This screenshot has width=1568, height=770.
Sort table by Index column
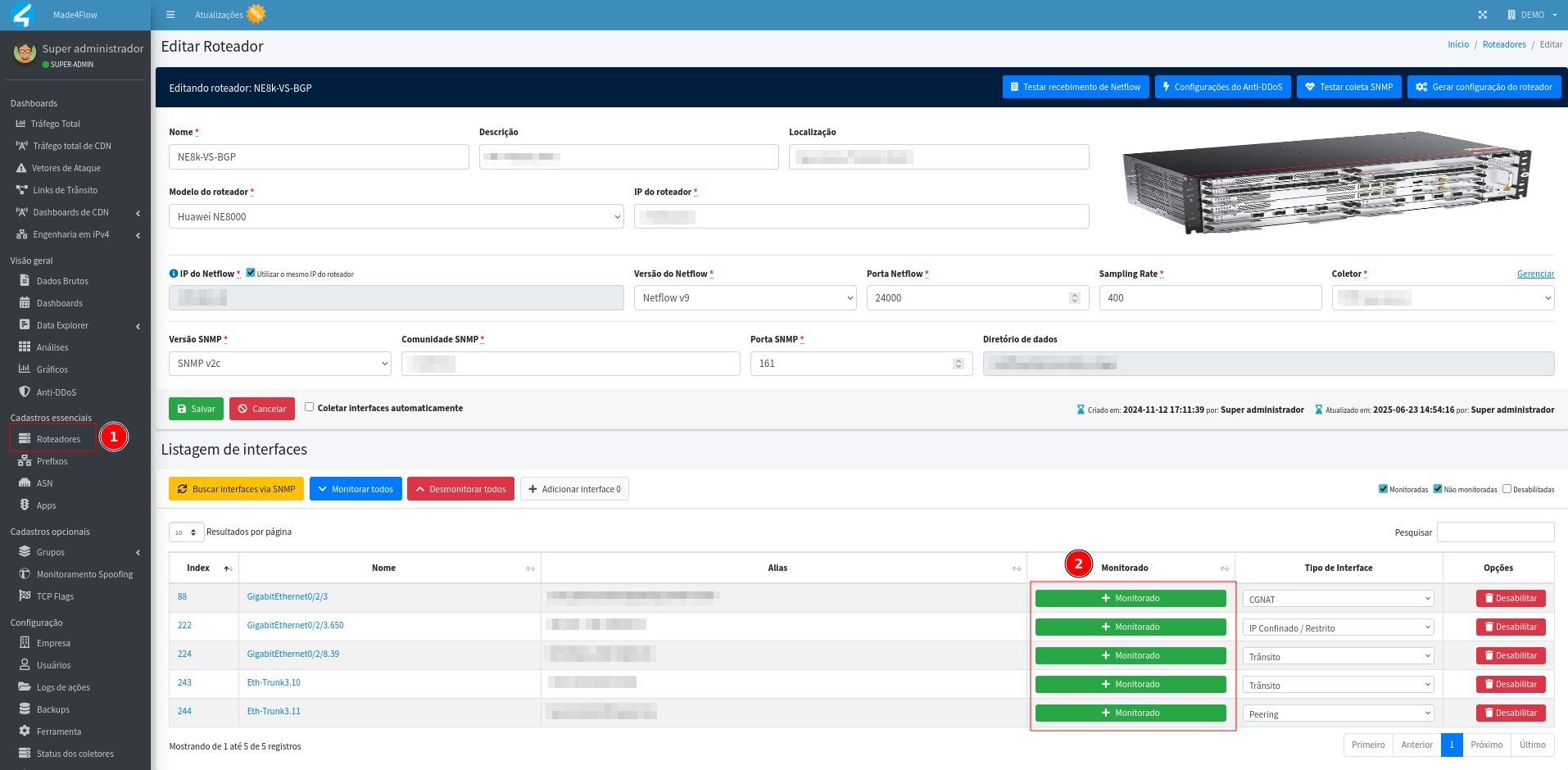point(203,568)
